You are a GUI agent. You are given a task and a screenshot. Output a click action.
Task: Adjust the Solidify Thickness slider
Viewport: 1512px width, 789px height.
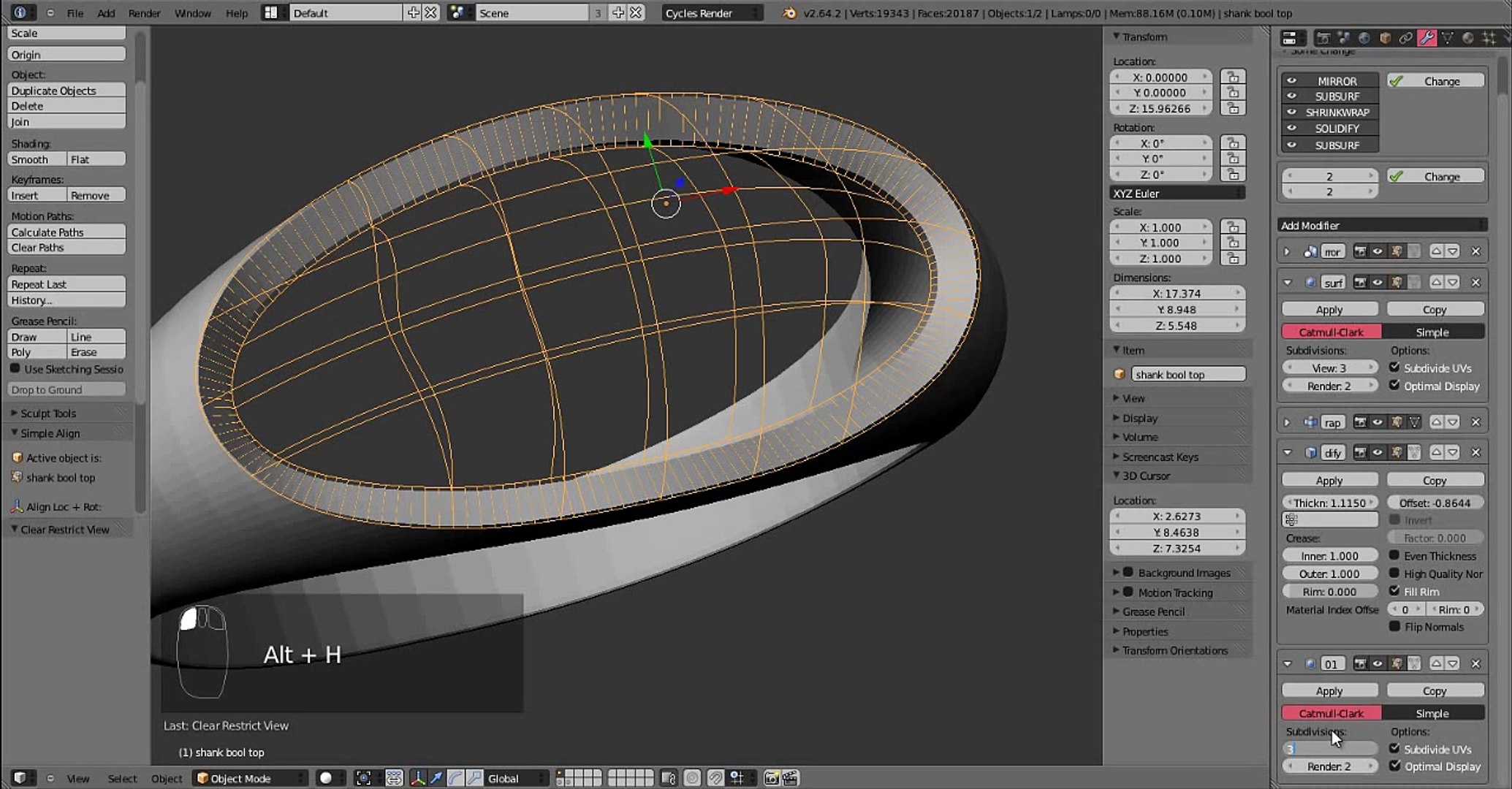pyautogui.click(x=1329, y=503)
